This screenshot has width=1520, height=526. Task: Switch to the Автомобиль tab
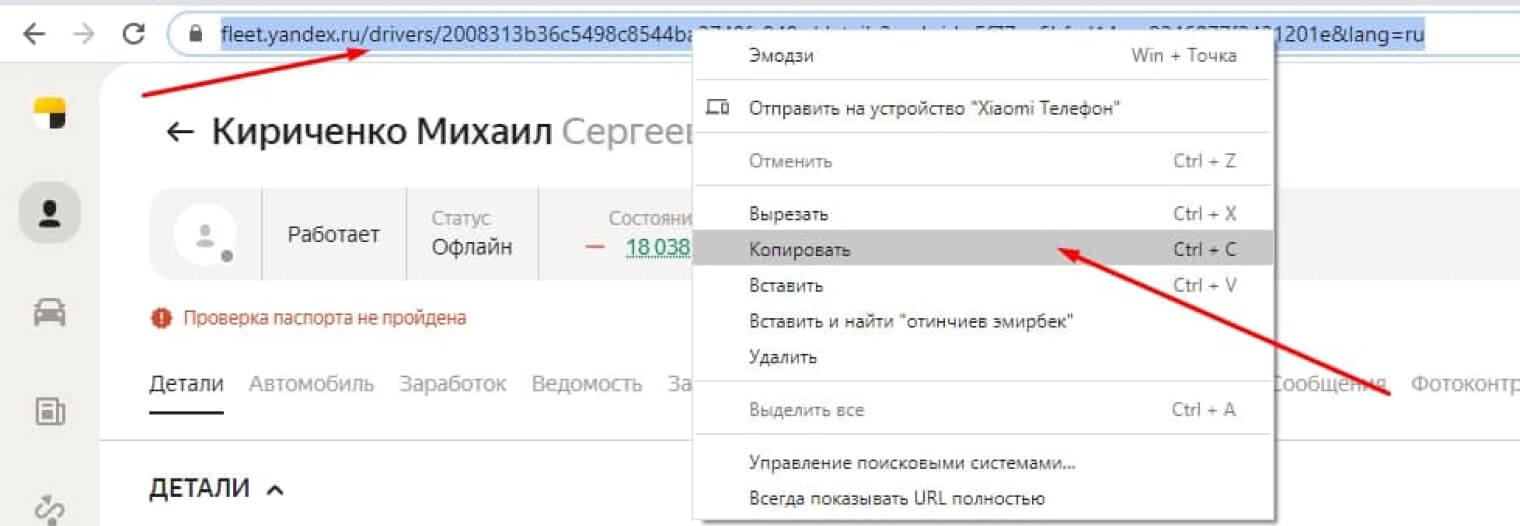click(x=311, y=384)
